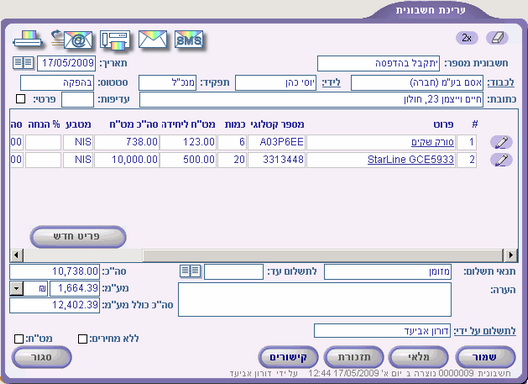528x384 pixels.
Task: Click the סגור close button
Action: [x=42, y=357]
